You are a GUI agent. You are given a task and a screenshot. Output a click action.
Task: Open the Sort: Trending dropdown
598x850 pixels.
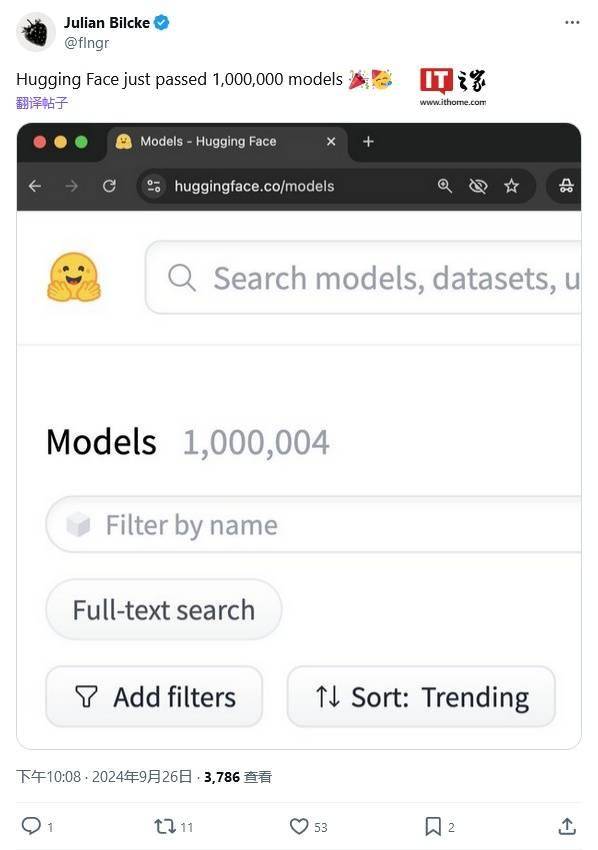point(421,697)
